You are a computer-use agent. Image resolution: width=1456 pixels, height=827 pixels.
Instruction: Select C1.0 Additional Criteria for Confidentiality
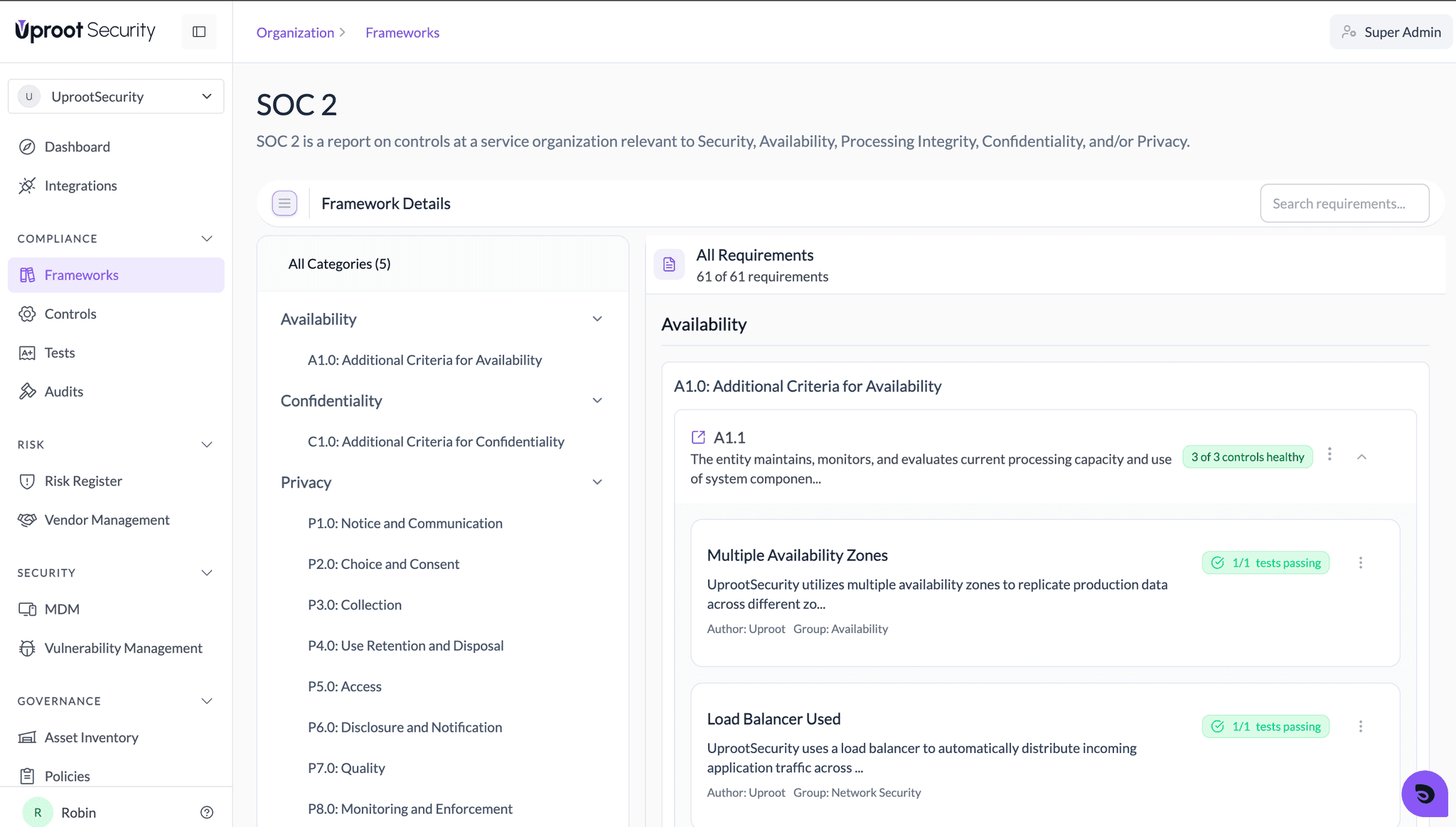click(x=436, y=442)
